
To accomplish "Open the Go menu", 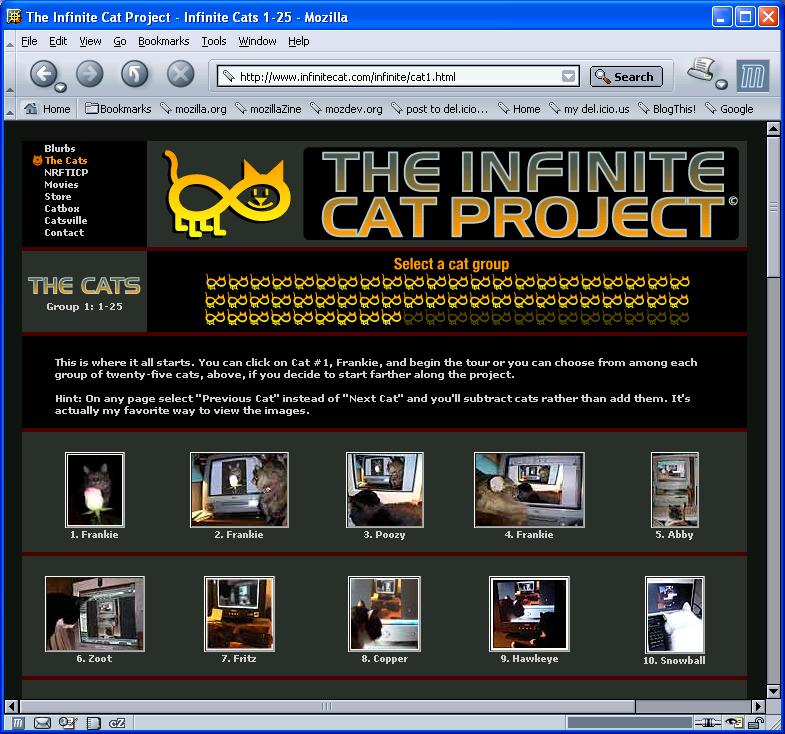I will click(x=120, y=41).
